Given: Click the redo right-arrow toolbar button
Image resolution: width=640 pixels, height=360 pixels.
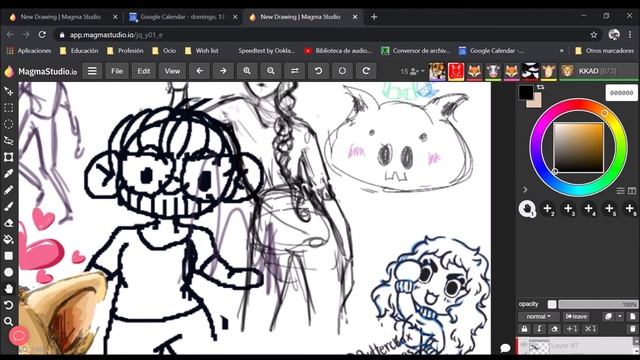Looking at the screenshot, I should [x=223, y=71].
